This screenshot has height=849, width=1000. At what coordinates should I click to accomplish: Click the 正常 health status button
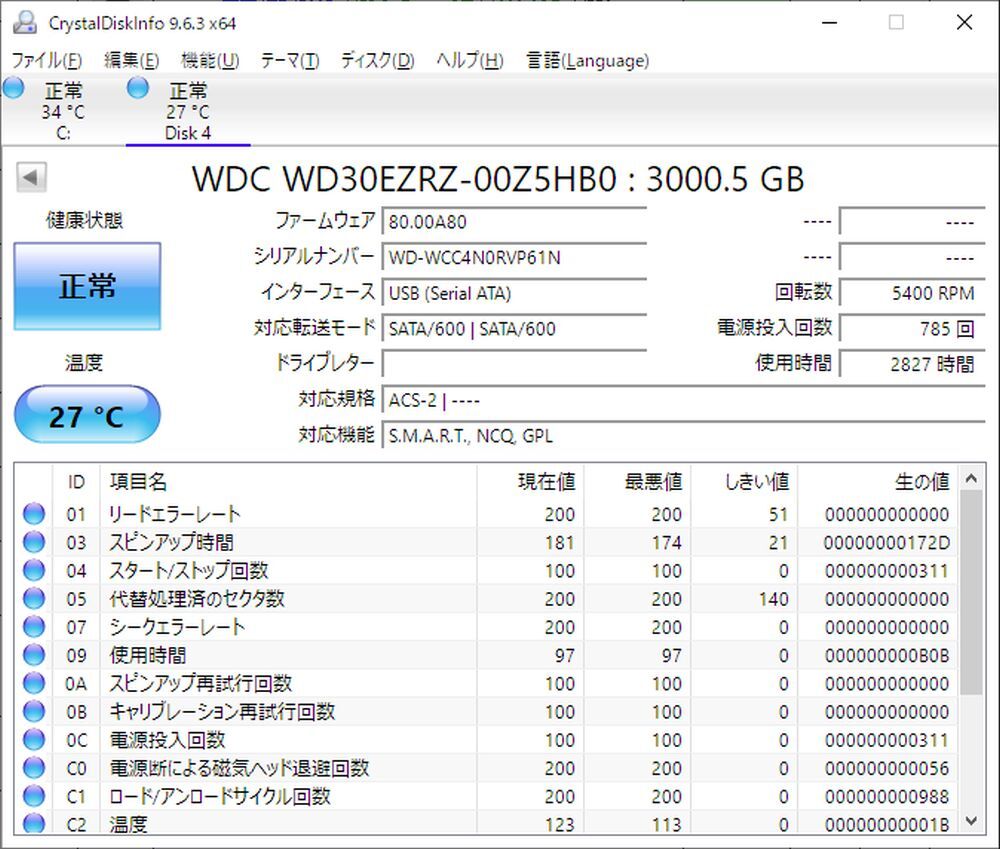(87, 286)
